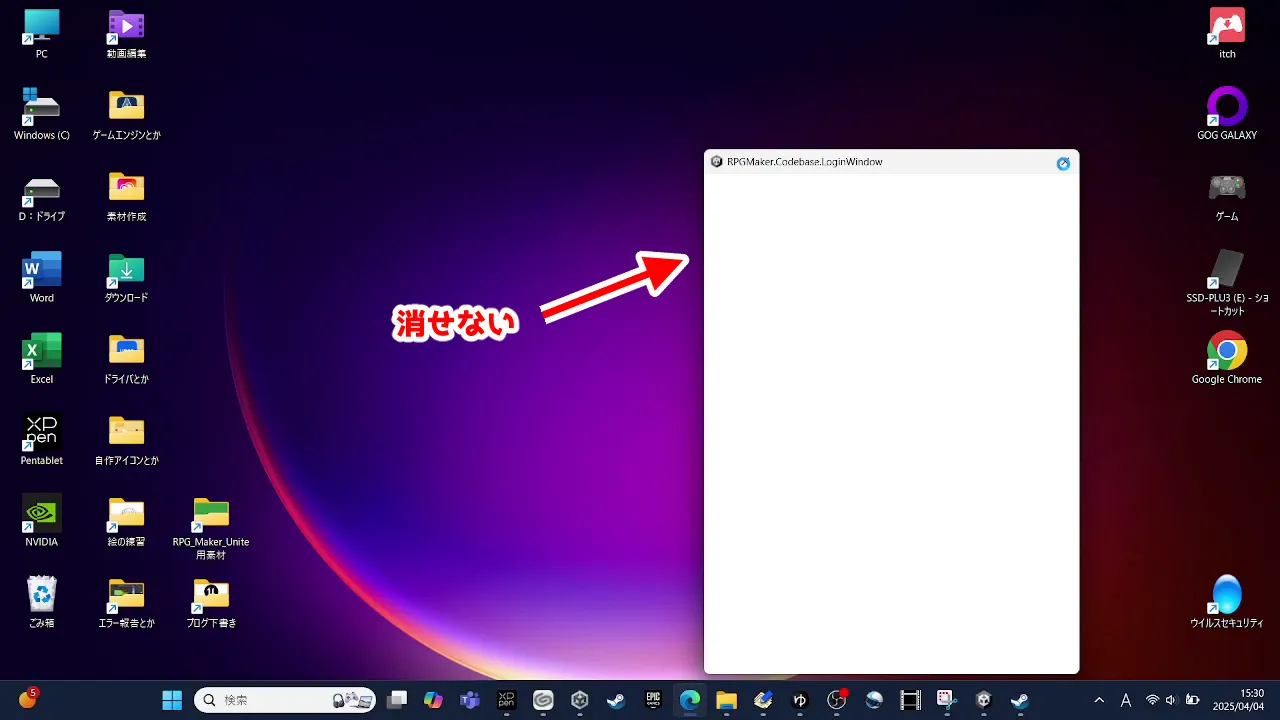Open File Explorer from the taskbar
1280x720 pixels.
click(727, 700)
